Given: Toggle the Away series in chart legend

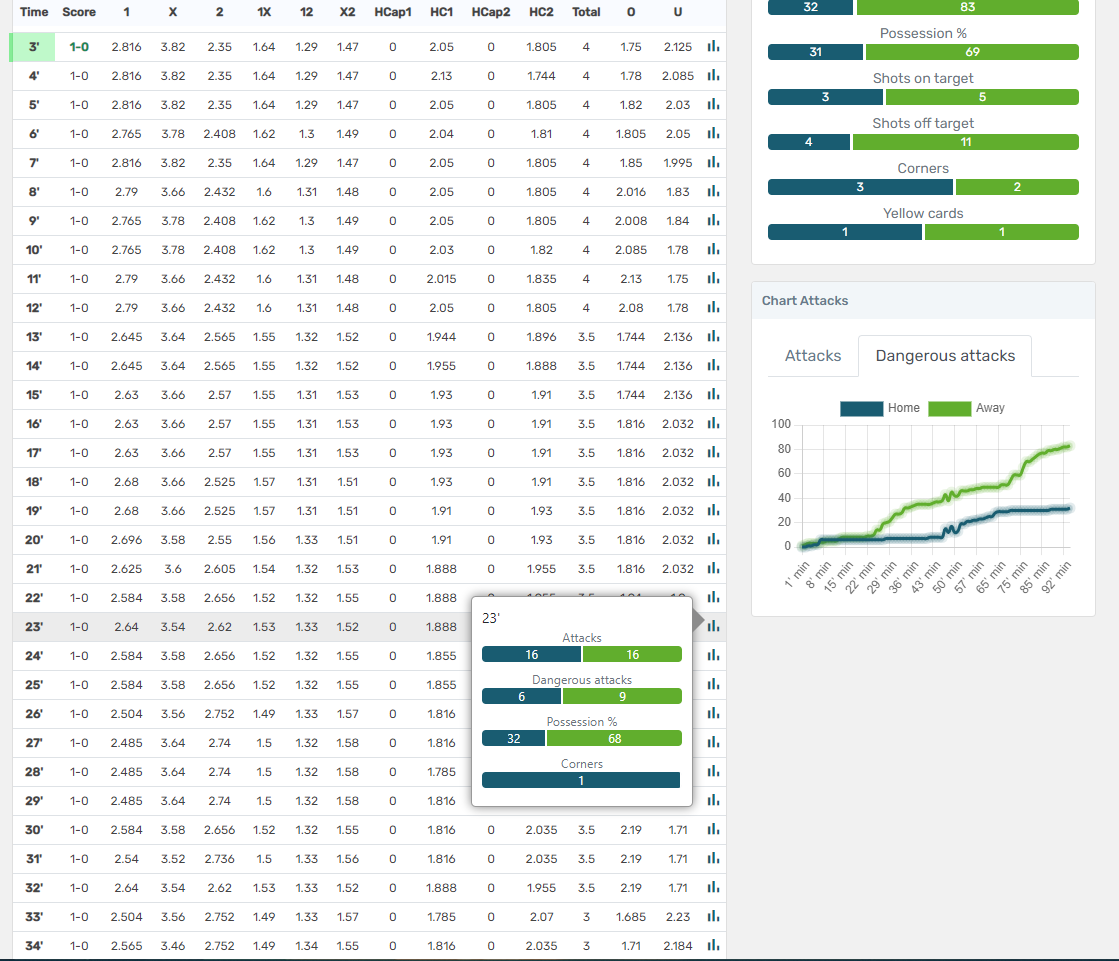Looking at the screenshot, I should point(966,408).
